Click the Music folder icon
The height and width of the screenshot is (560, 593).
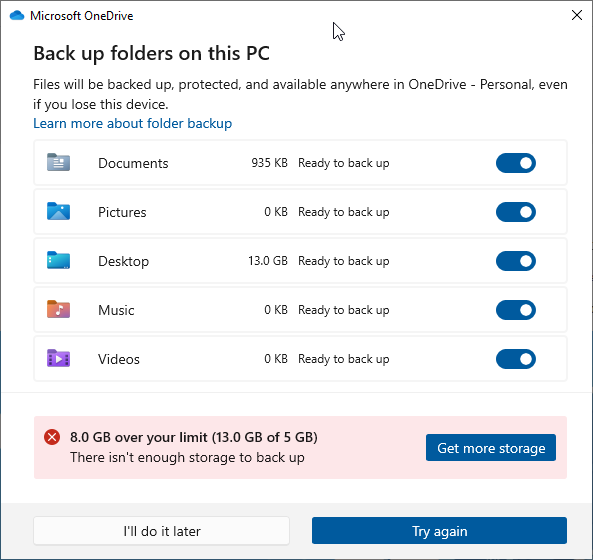tap(58, 309)
